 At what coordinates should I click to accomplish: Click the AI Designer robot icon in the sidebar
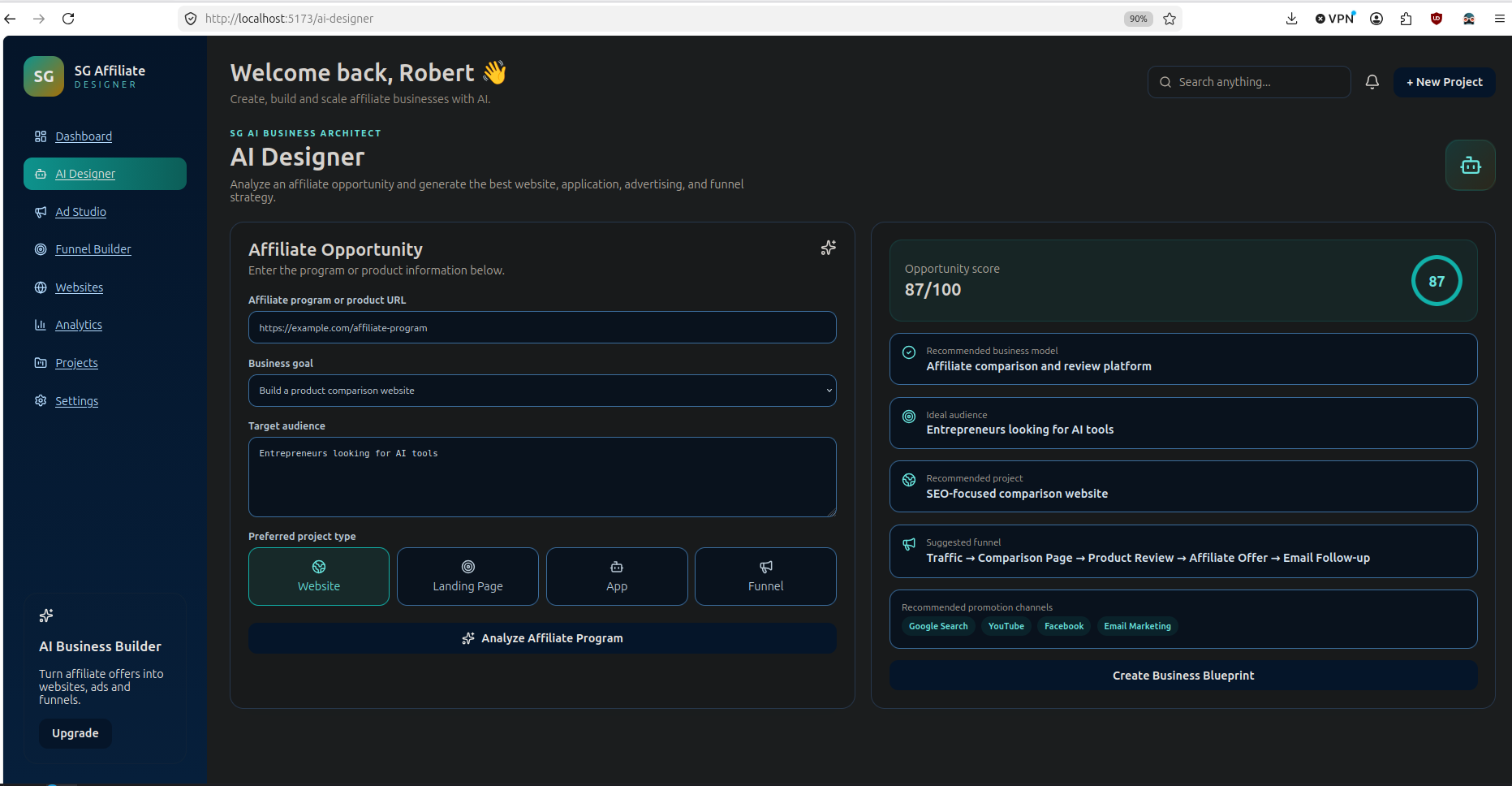point(41,174)
